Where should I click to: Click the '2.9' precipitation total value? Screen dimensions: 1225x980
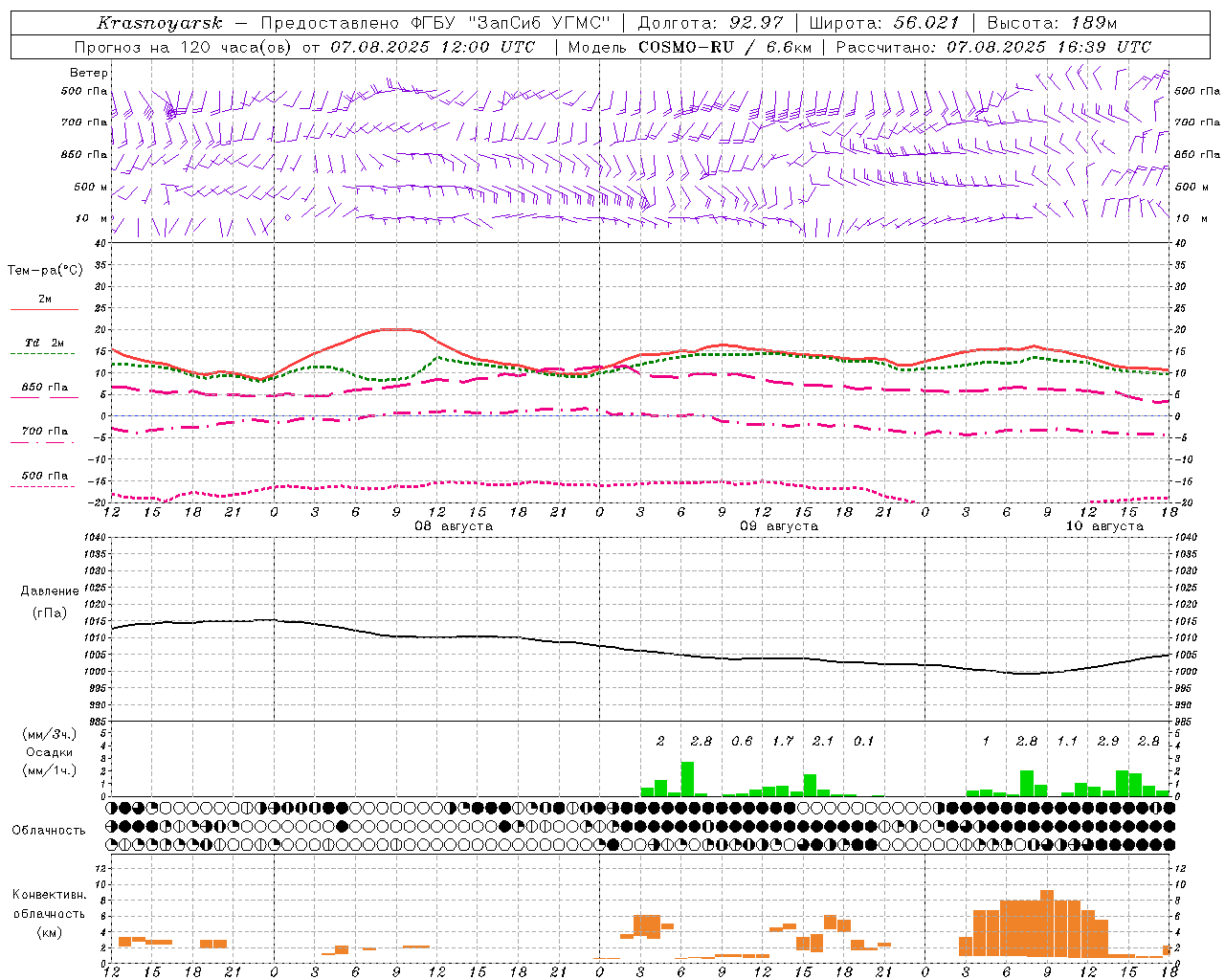tap(1108, 742)
